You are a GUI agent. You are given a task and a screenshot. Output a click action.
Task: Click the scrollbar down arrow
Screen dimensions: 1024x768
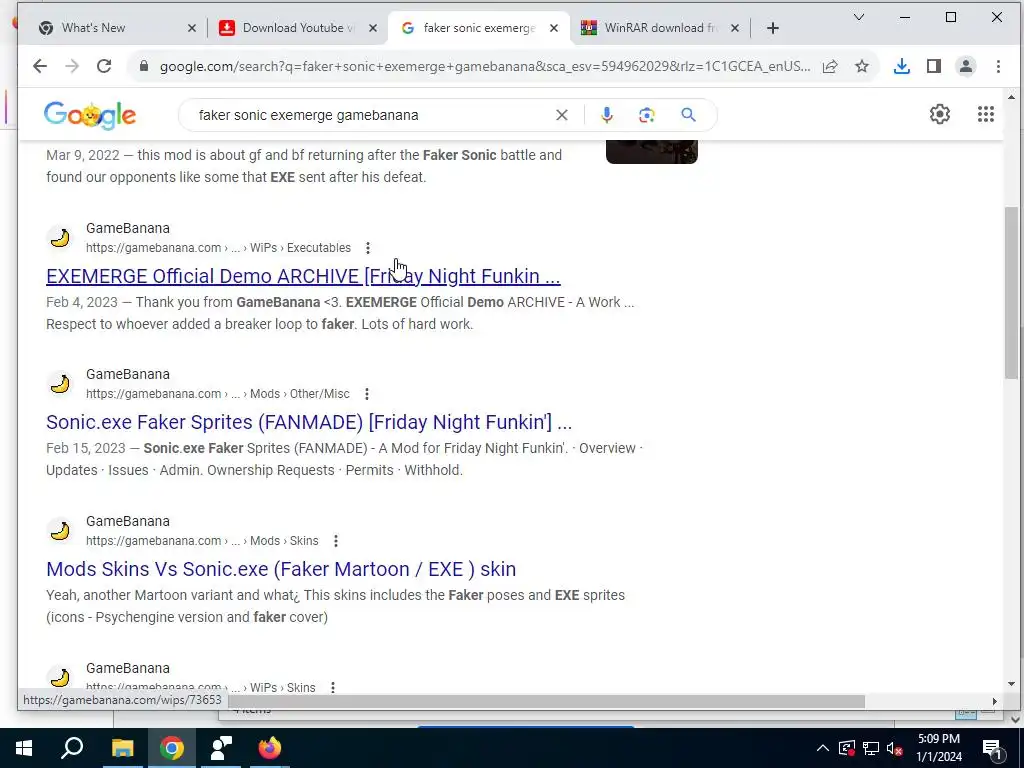pyautogui.click(x=1012, y=684)
